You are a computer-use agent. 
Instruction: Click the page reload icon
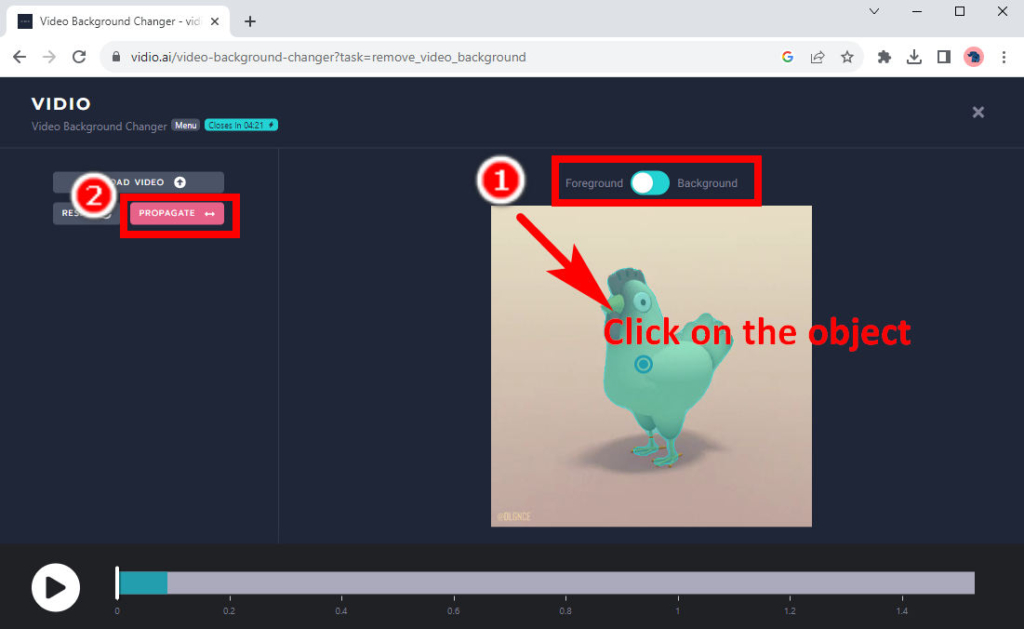click(x=79, y=57)
